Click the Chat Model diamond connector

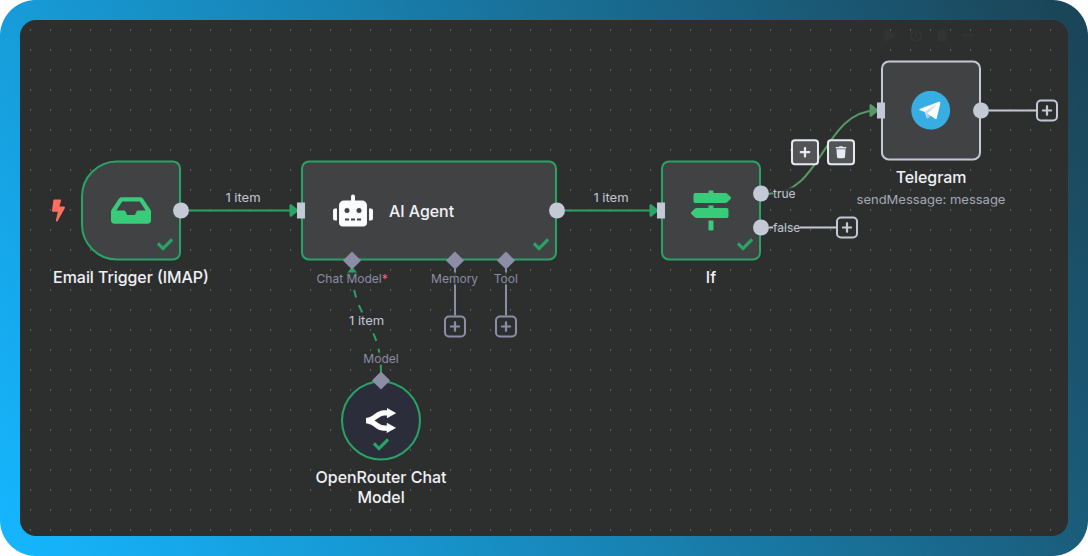point(352,260)
